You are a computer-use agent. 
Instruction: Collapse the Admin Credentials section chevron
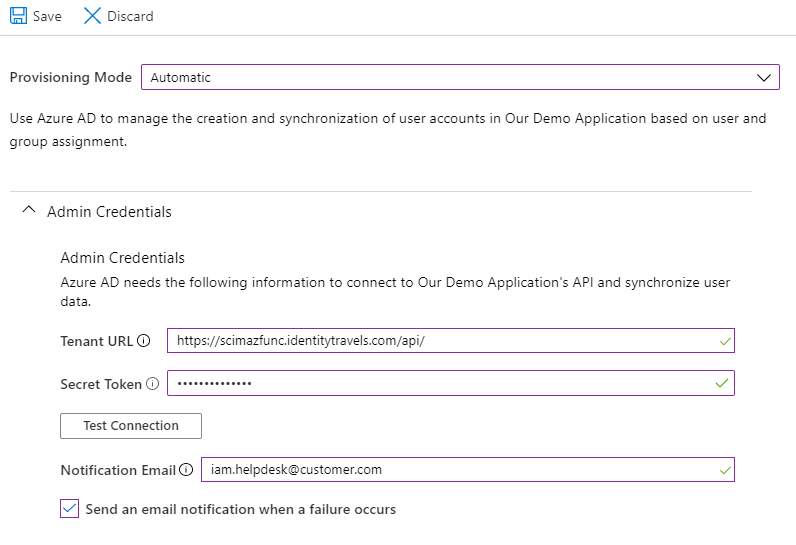(28, 212)
